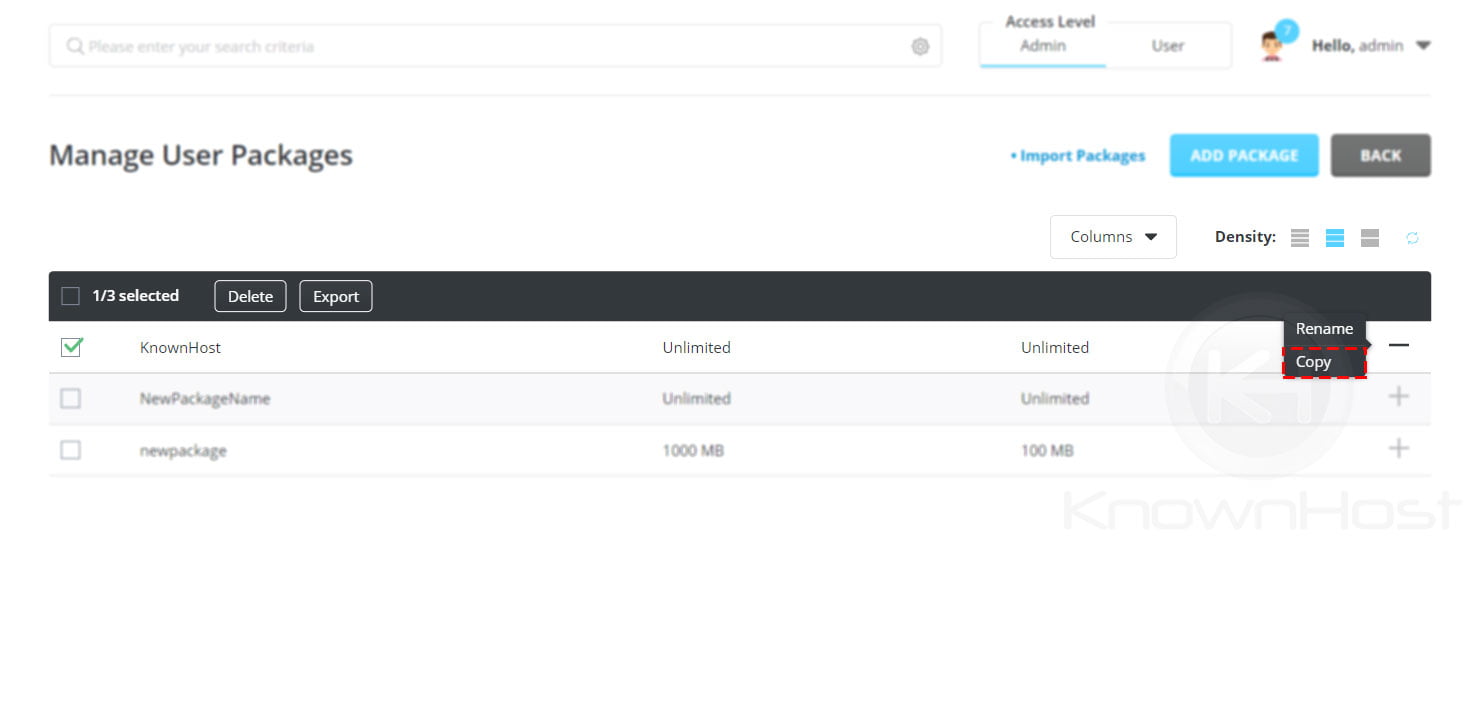Image resolution: width=1475 pixels, height=704 pixels.
Task: Collapse the KnownHost row minus icon
Action: pos(1399,346)
